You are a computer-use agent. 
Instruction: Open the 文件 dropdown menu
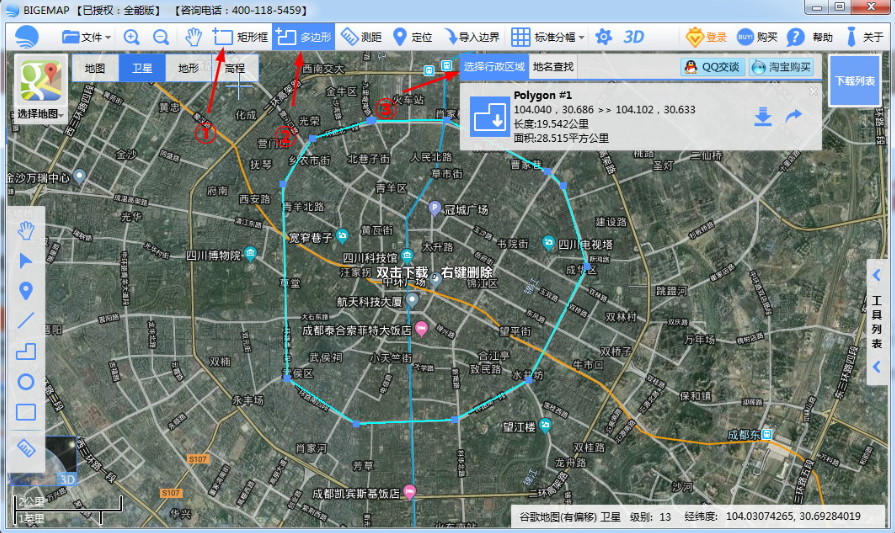coord(86,37)
